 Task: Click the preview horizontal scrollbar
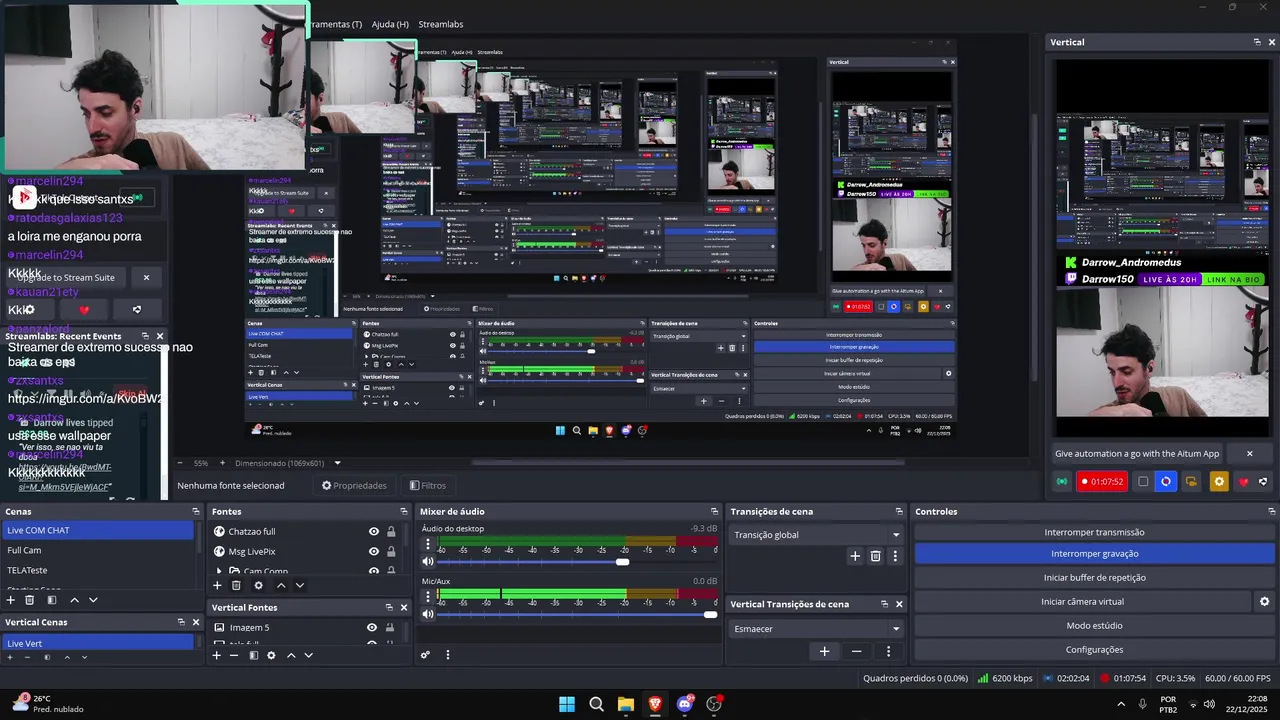[x=688, y=463]
